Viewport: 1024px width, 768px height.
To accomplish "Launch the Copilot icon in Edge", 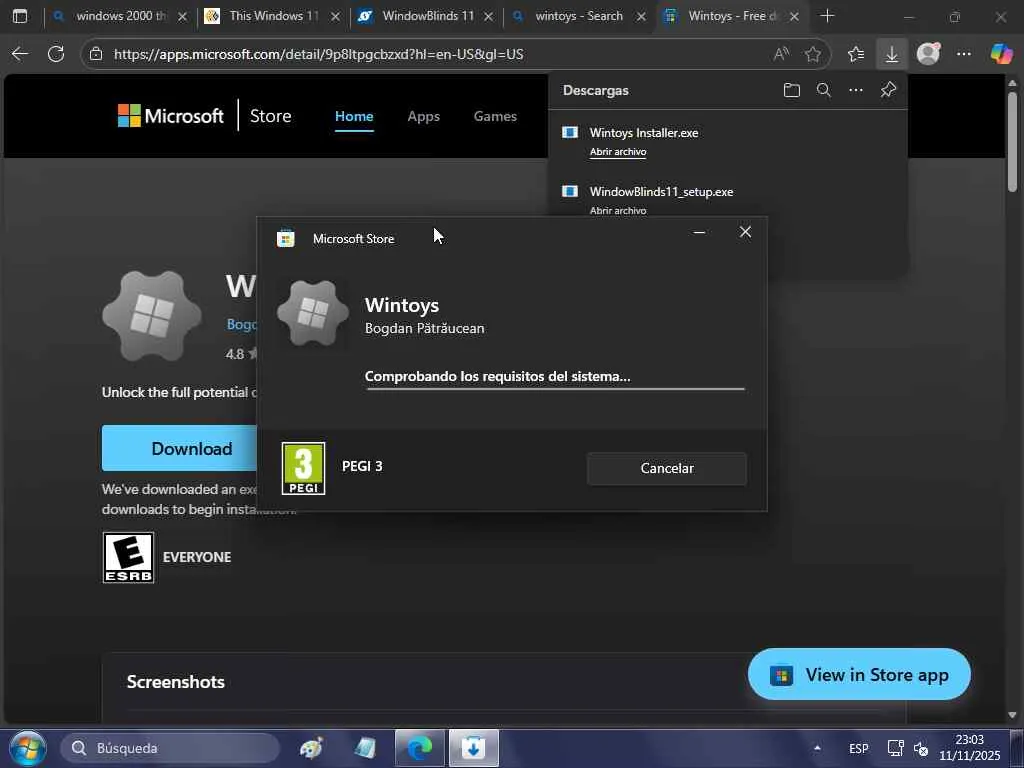I will tap(1001, 54).
